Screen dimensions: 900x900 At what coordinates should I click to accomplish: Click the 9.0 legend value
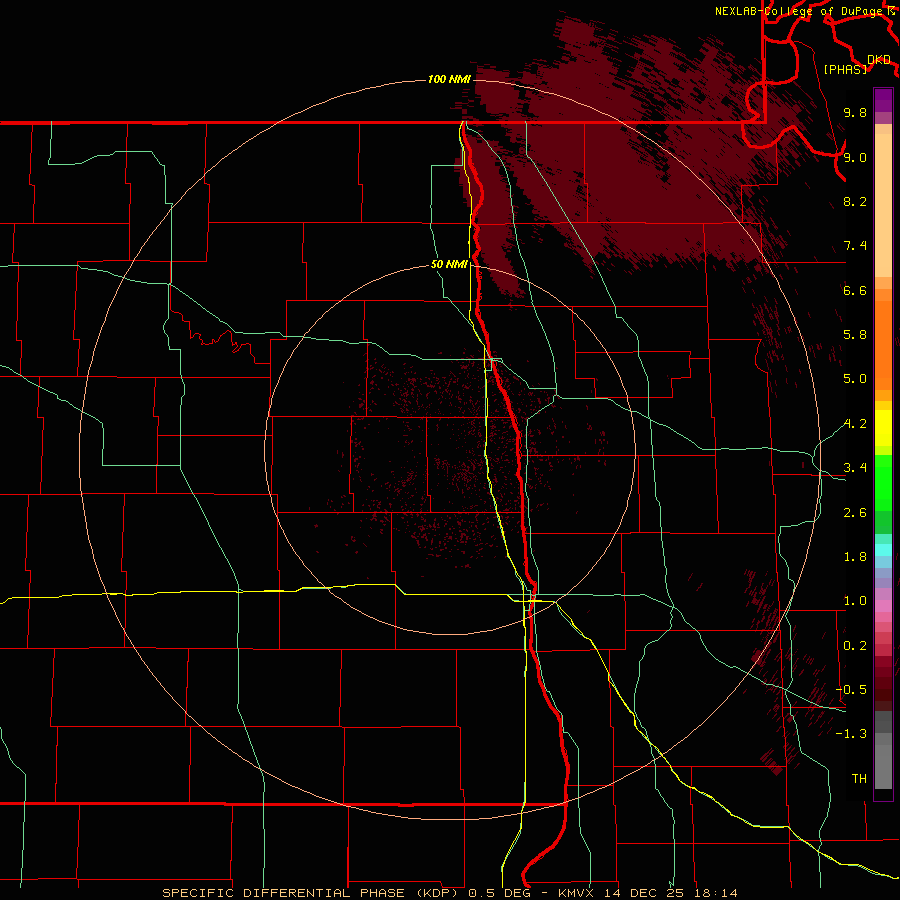click(855, 157)
